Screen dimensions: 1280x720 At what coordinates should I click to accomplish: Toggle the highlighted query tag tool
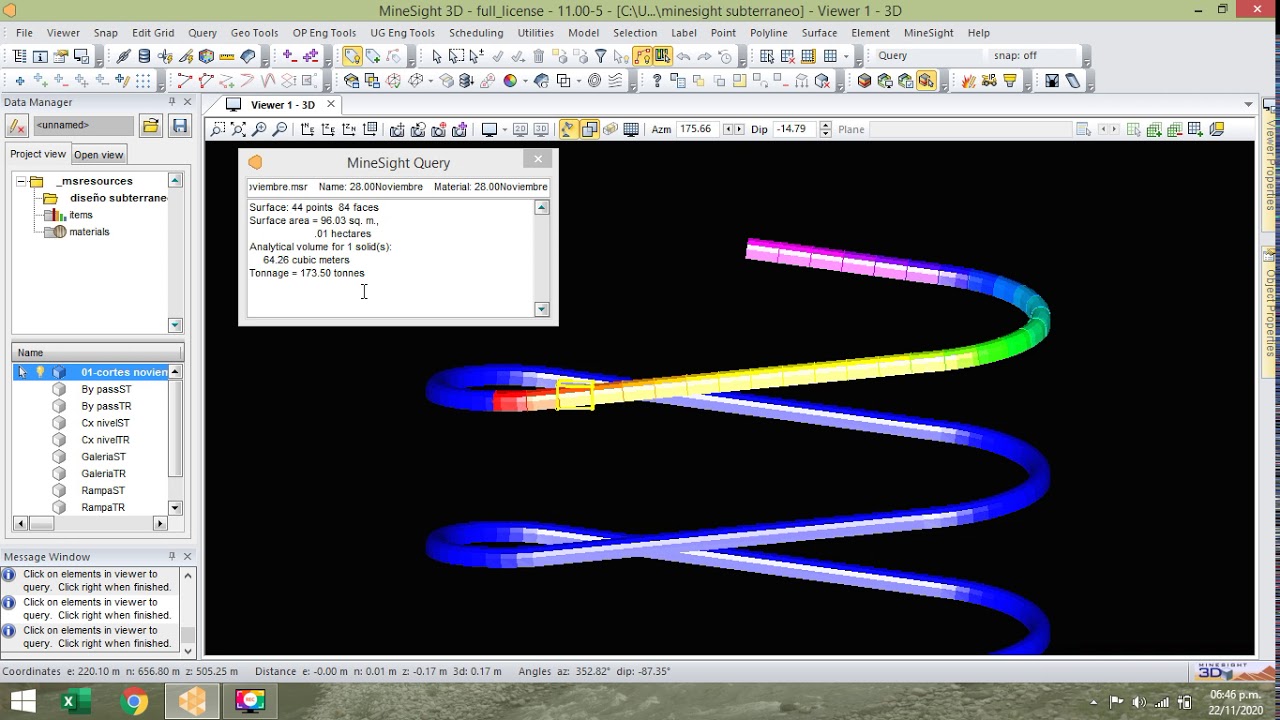352,56
